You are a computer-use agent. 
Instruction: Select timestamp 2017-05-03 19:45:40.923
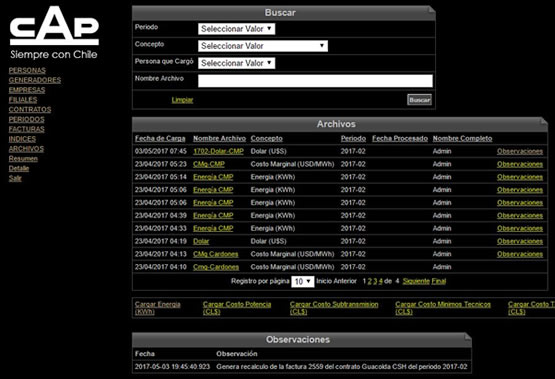click(x=172, y=367)
